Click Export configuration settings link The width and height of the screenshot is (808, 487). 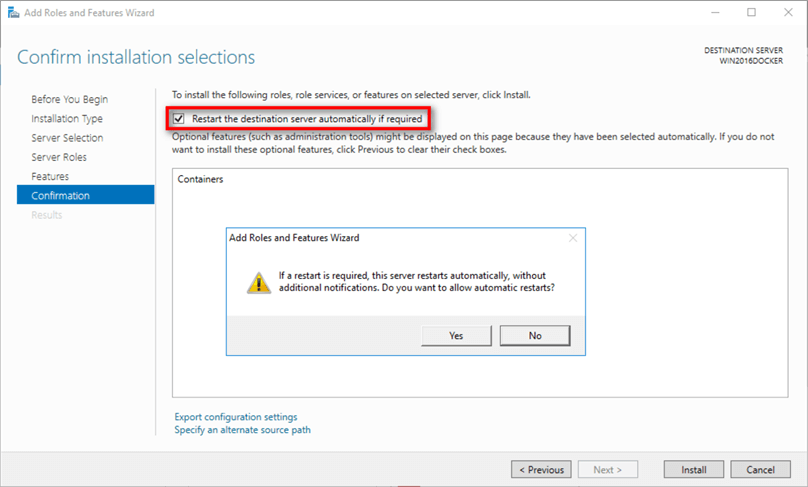(235, 417)
